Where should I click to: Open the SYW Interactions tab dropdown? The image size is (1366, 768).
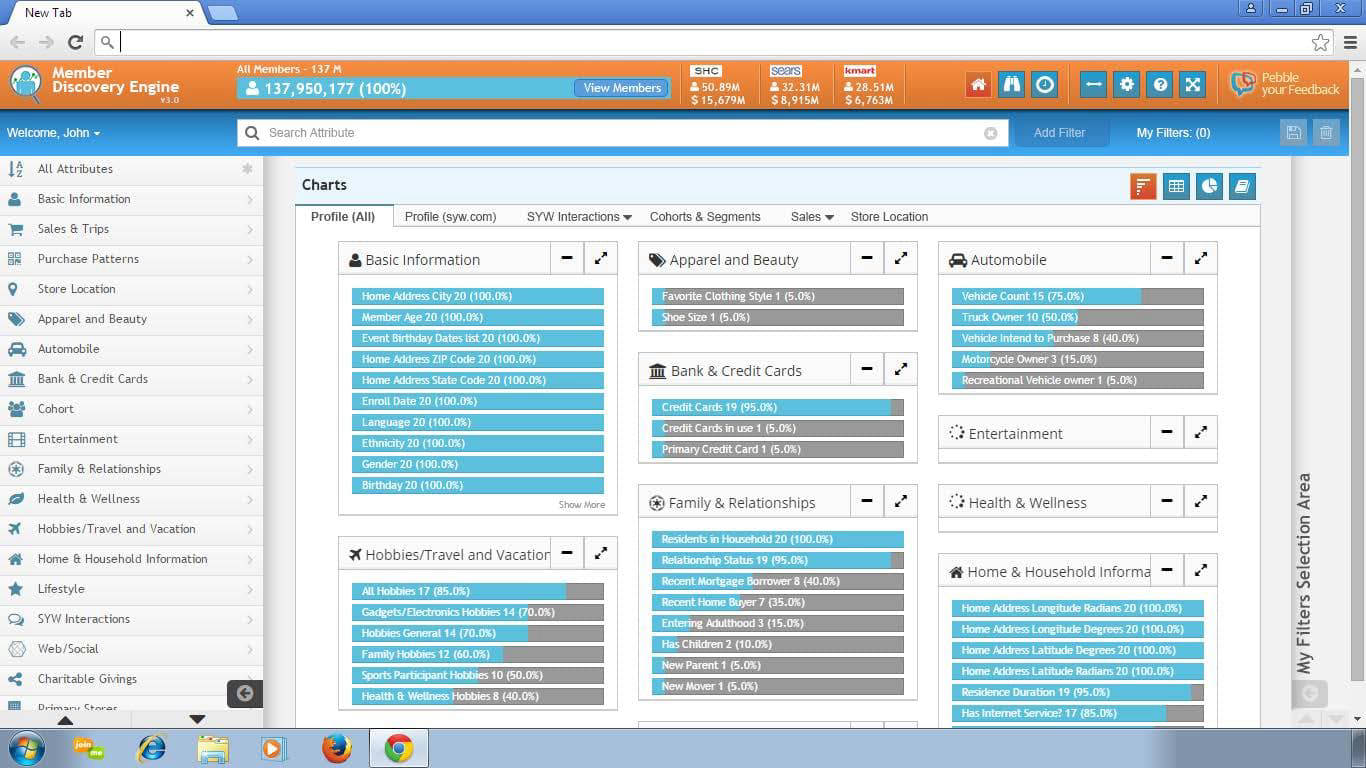(579, 217)
